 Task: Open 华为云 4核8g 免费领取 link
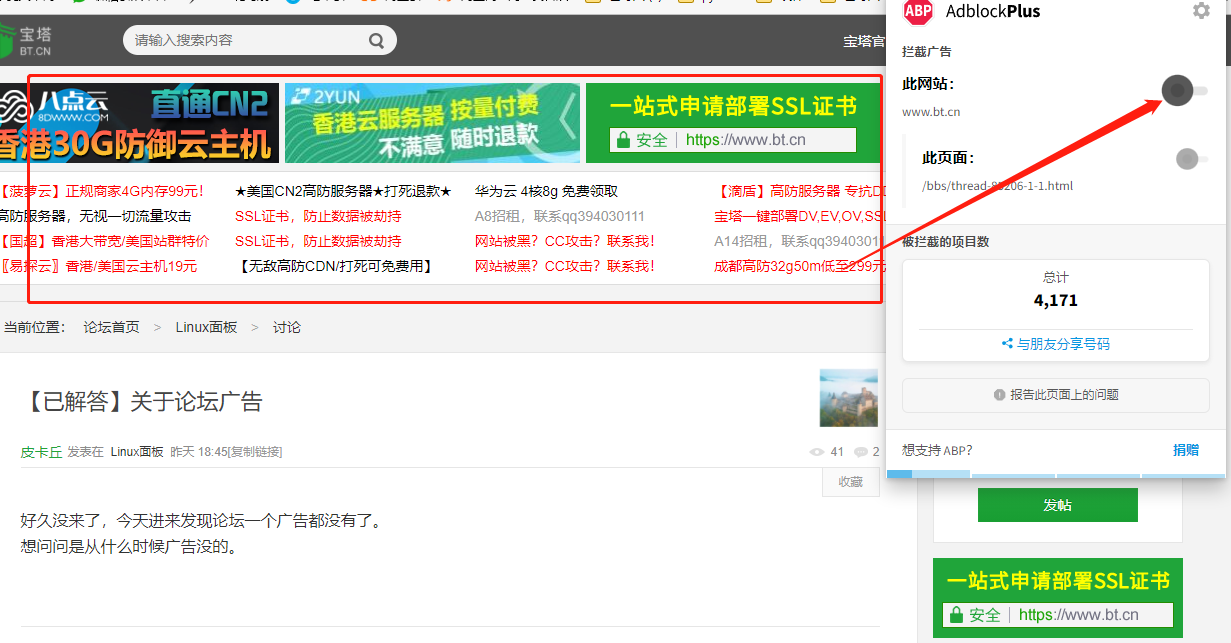tap(546, 191)
